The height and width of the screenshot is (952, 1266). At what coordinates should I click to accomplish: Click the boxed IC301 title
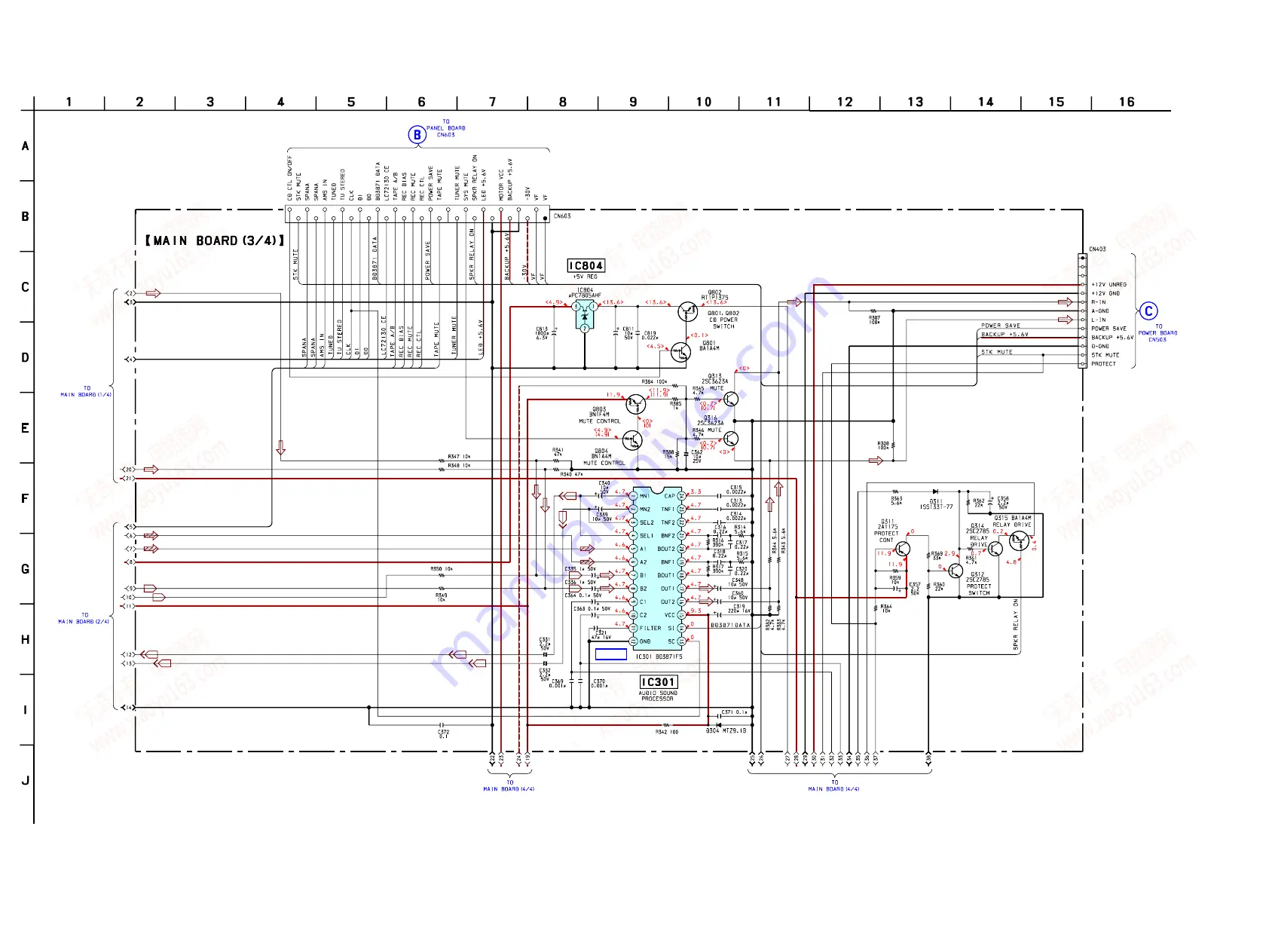pos(659,681)
